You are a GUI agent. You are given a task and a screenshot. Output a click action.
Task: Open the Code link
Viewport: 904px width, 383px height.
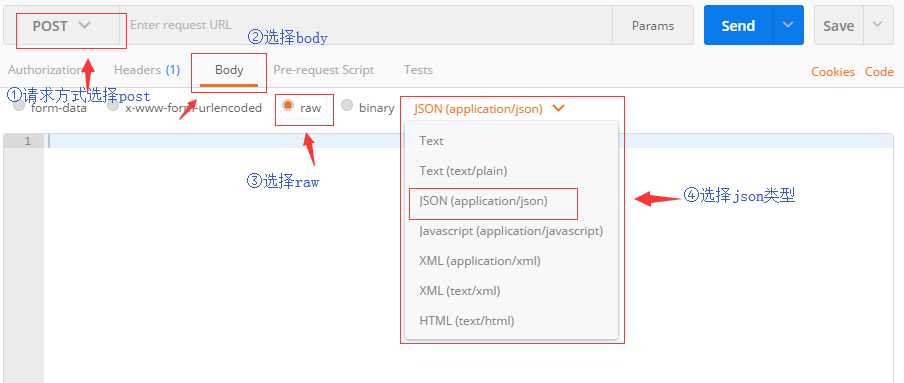click(x=879, y=72)
